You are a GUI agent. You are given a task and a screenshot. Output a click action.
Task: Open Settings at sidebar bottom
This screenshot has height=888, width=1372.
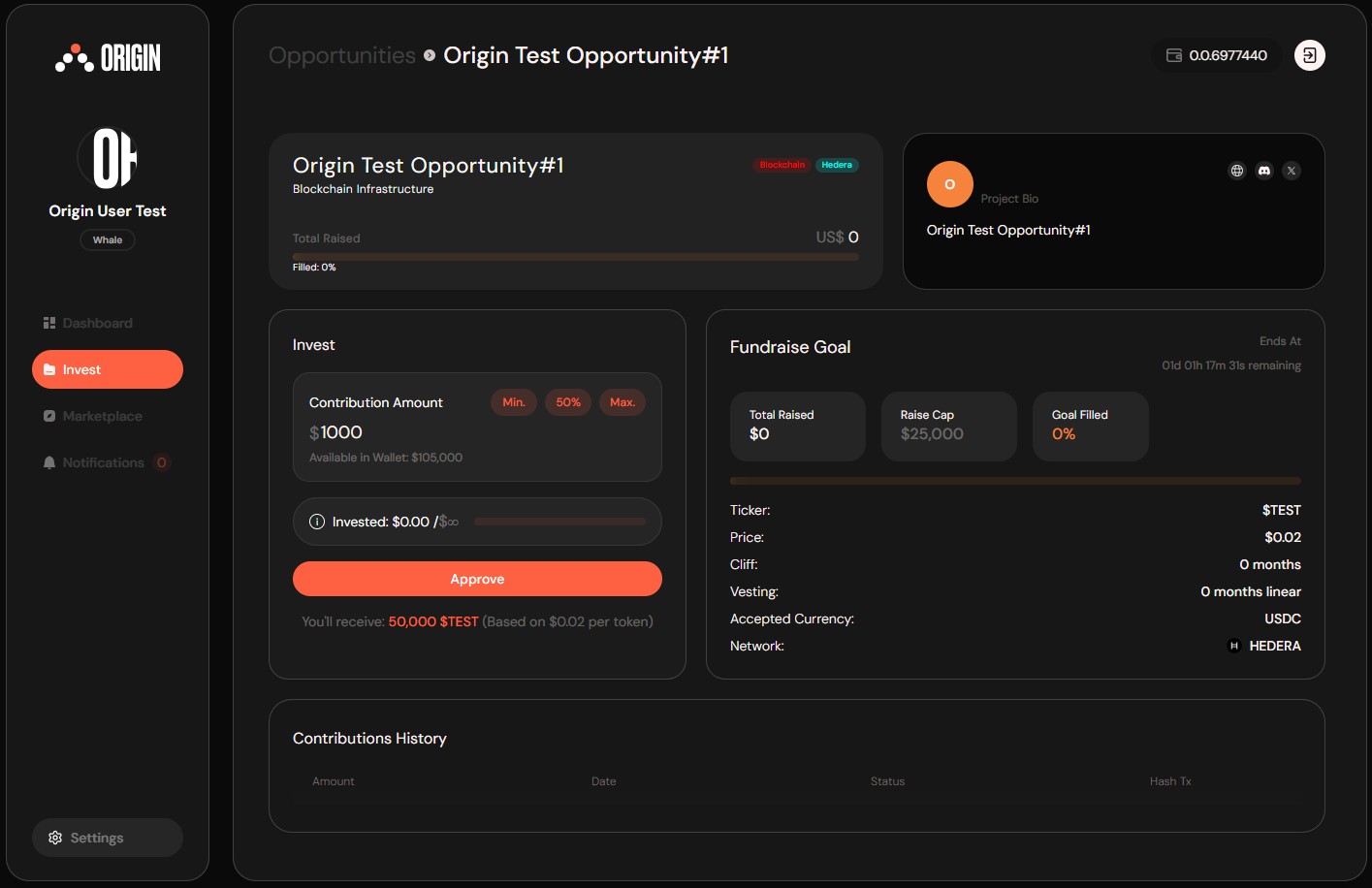tap(108, 838)
